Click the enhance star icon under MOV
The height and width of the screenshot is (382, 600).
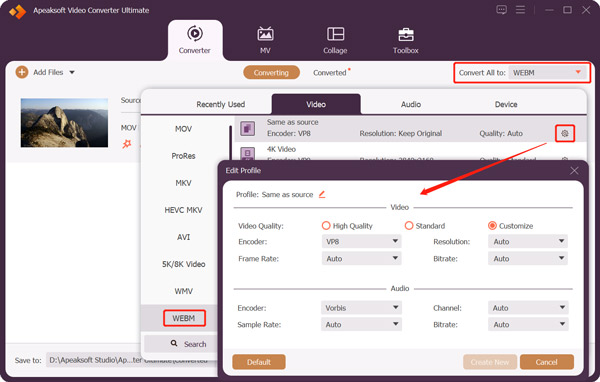pyautogui.click(x=127, y=144)
